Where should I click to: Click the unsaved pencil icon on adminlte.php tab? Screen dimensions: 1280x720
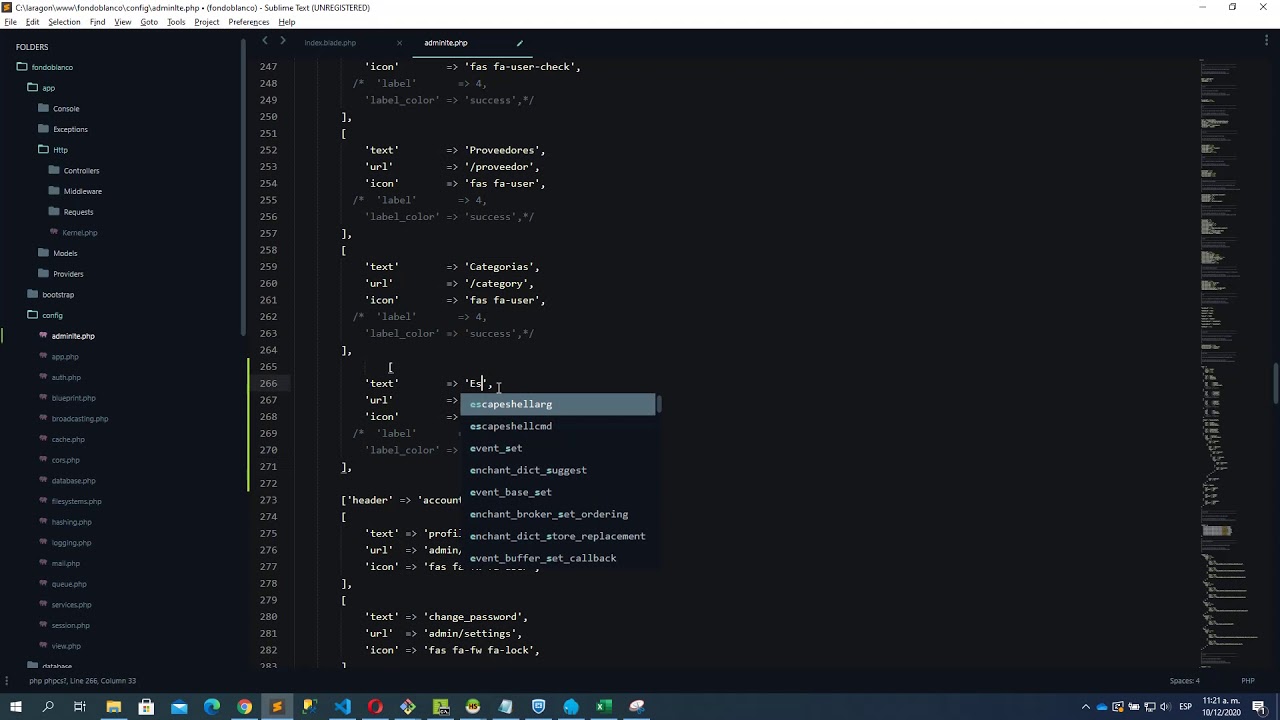pyautogui.click(x=519, y=43)
